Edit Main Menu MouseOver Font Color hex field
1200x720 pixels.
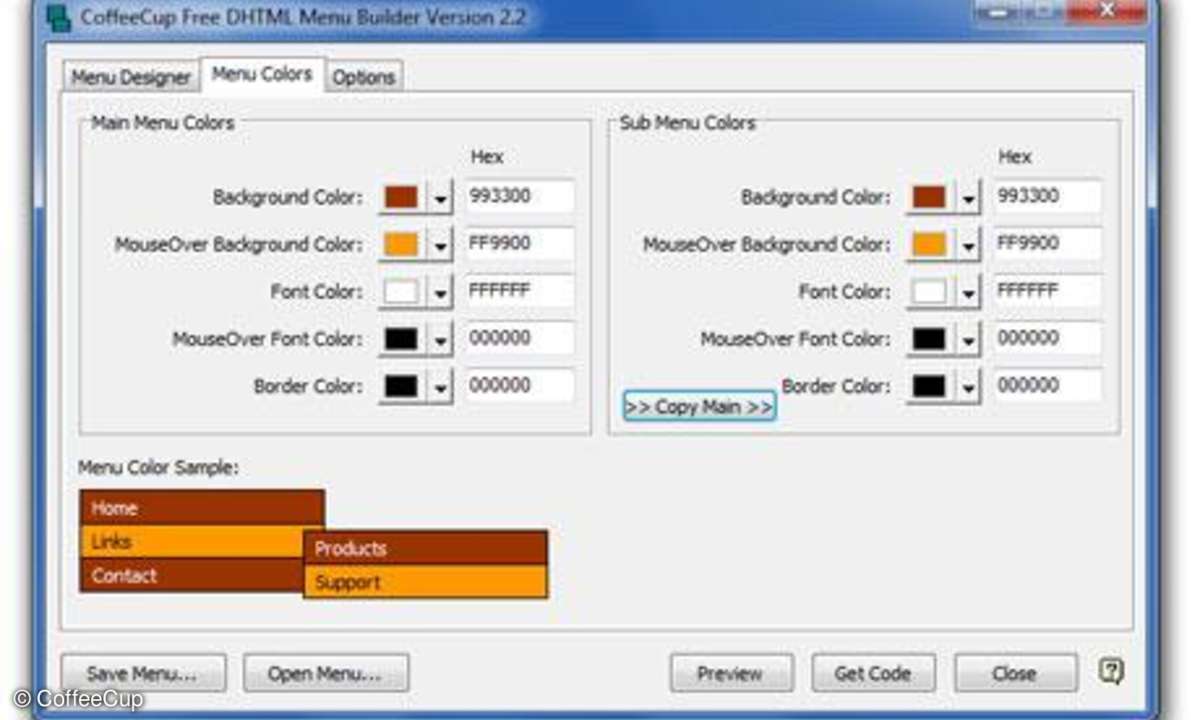pyautogui.click(x=520, y=338)
